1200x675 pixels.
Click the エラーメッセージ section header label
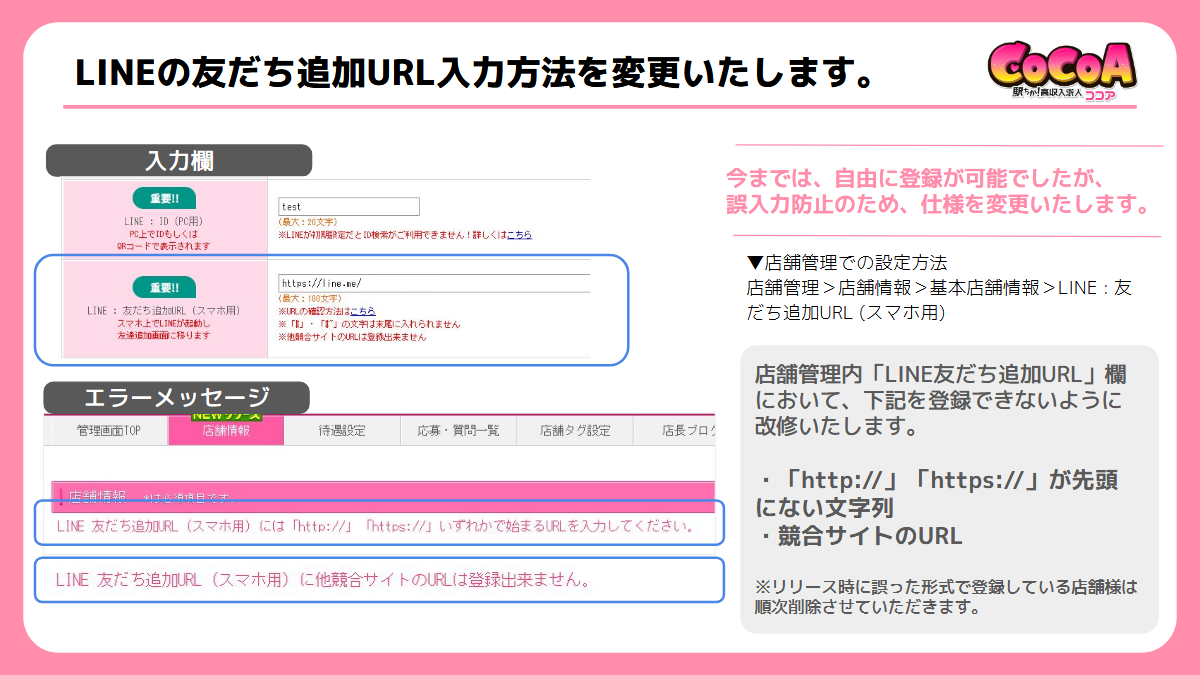coord(176,397)
